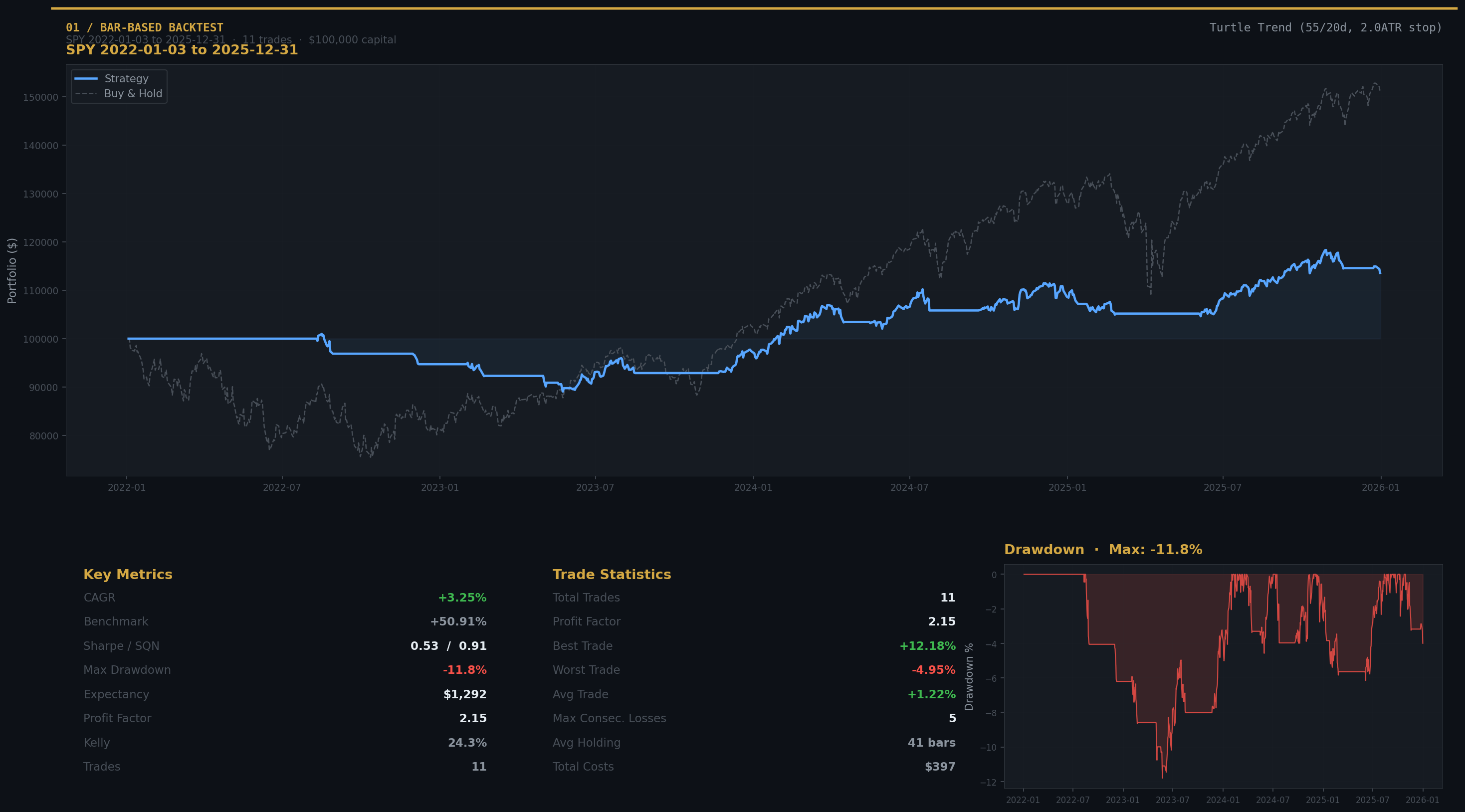
Task: Click the Max Drawdown value -11.8%
Action: tap(464, 669)
